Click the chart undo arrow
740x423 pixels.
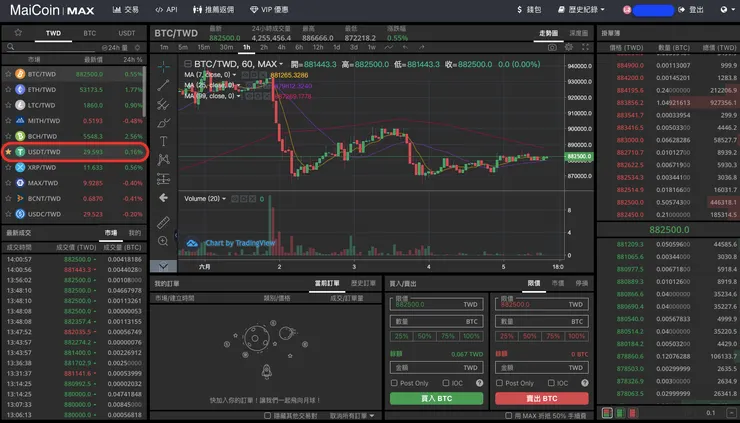point(405,47)
